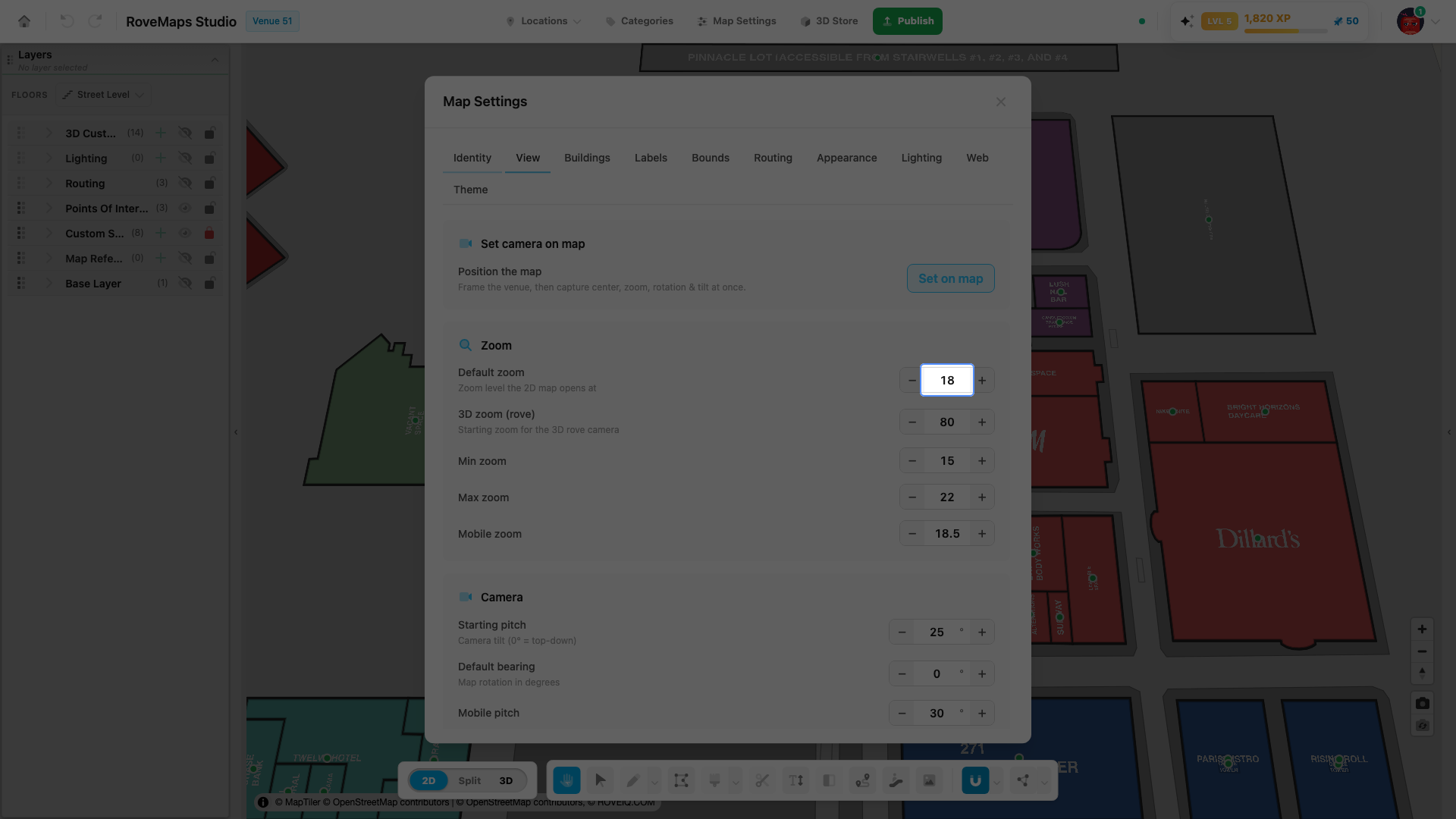Viewport: 1456px width, 819px height.
Task: Toggle visibility of Custom S layer
Action: coord(185,233)
